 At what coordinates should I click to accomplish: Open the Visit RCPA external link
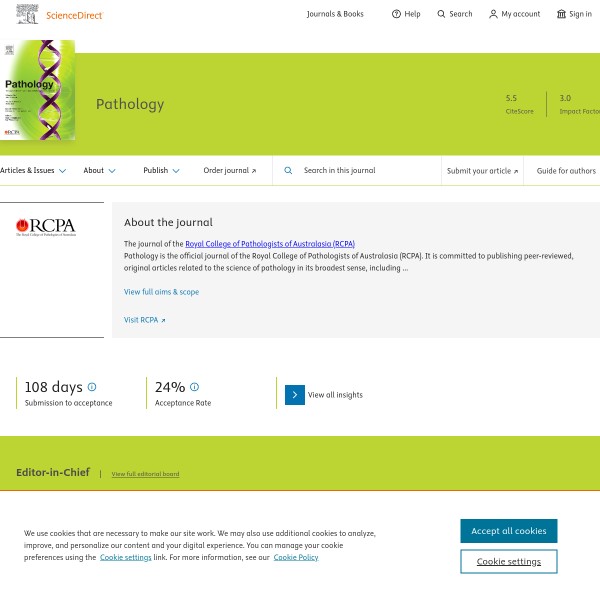coord(145,320)
